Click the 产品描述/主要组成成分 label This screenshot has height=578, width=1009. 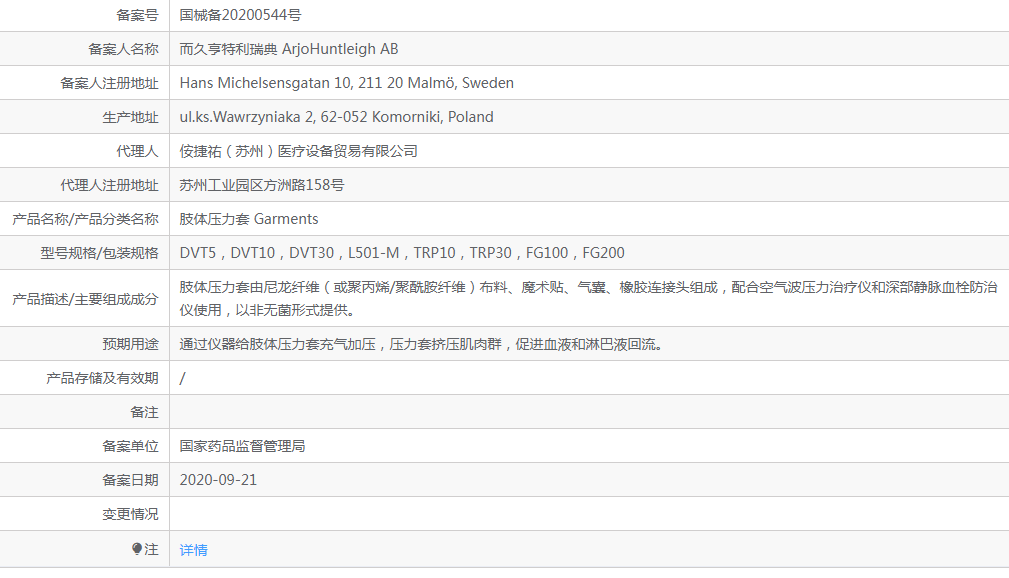coord(85,299)
